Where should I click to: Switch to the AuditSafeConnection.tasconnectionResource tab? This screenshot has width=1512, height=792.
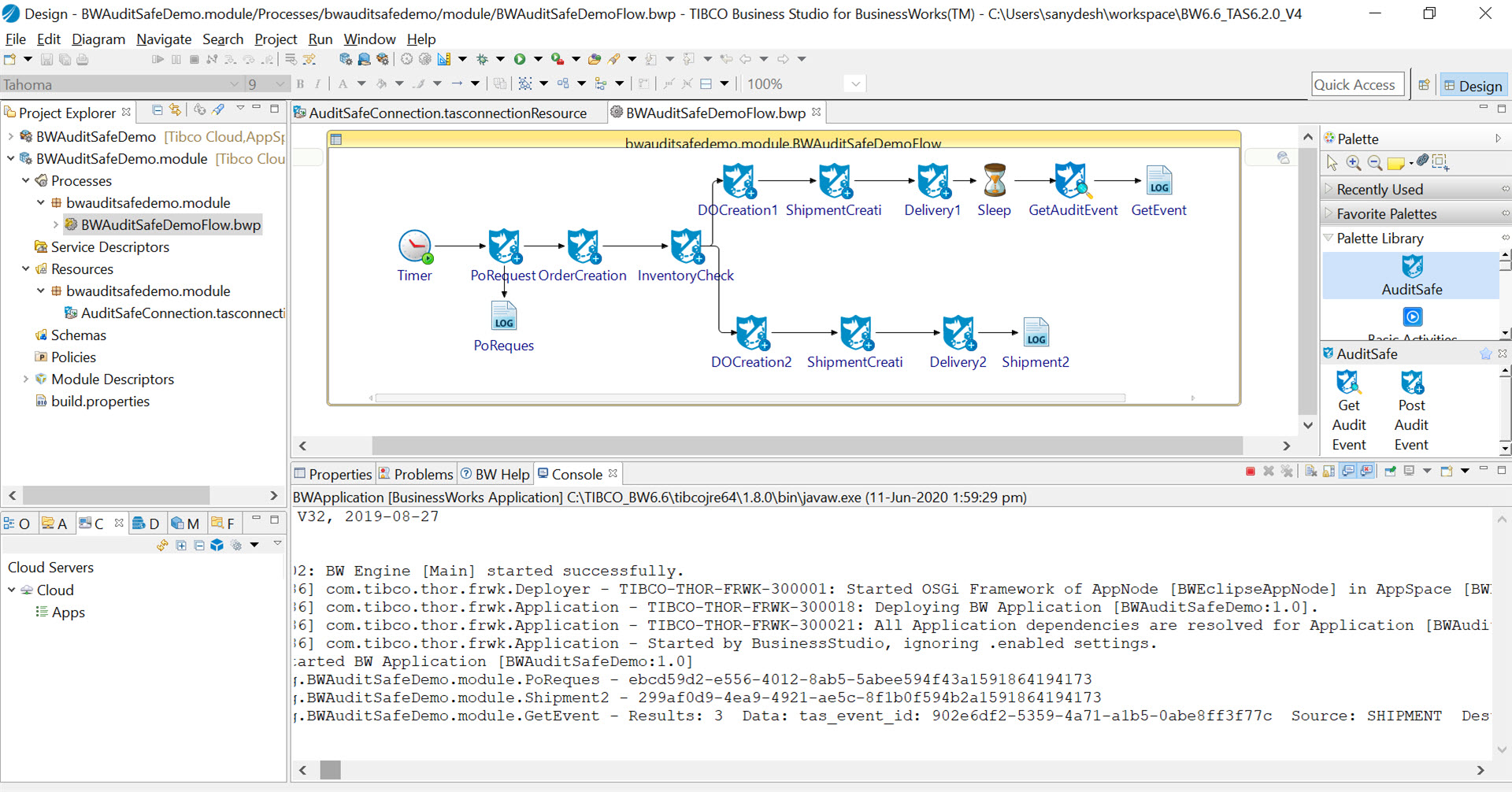(x=447, y=113)
